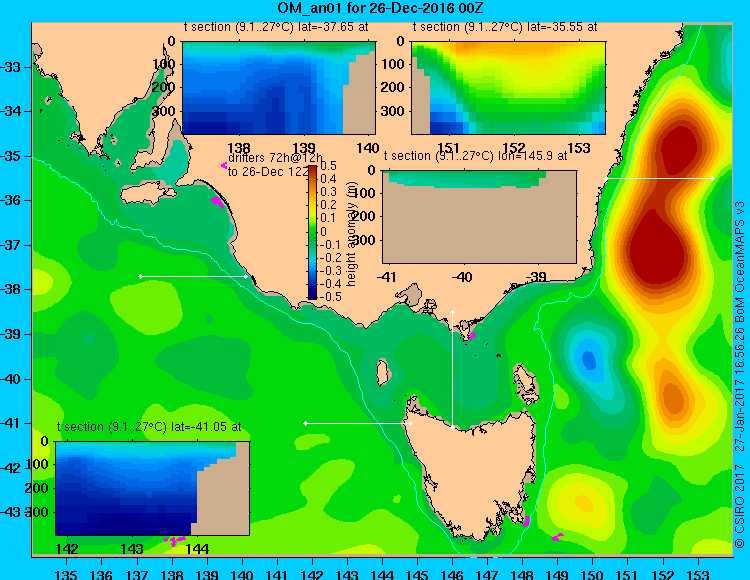Screen dimensions: 750x580
Task: Click the white section line at latitude -35.55
Action: click(x=659, y=178)
